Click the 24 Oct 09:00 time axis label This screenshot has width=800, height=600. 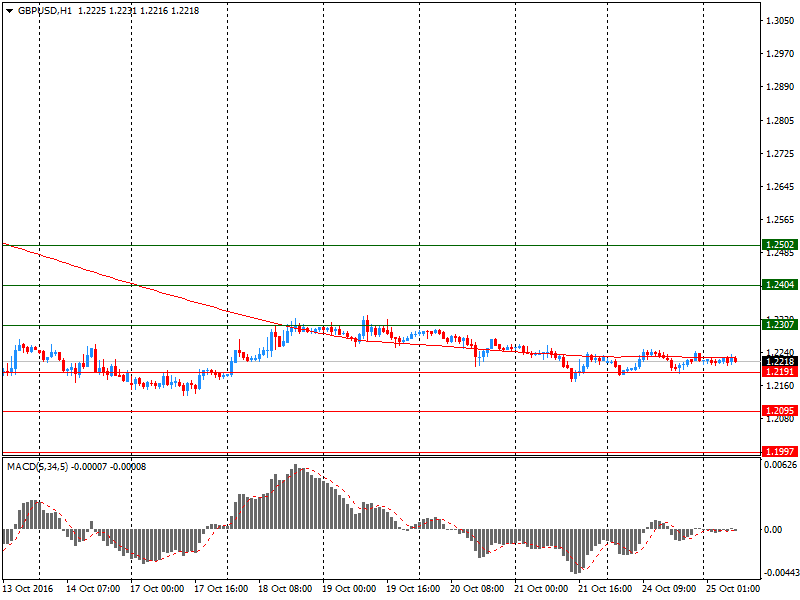click(x=669, y=588)
